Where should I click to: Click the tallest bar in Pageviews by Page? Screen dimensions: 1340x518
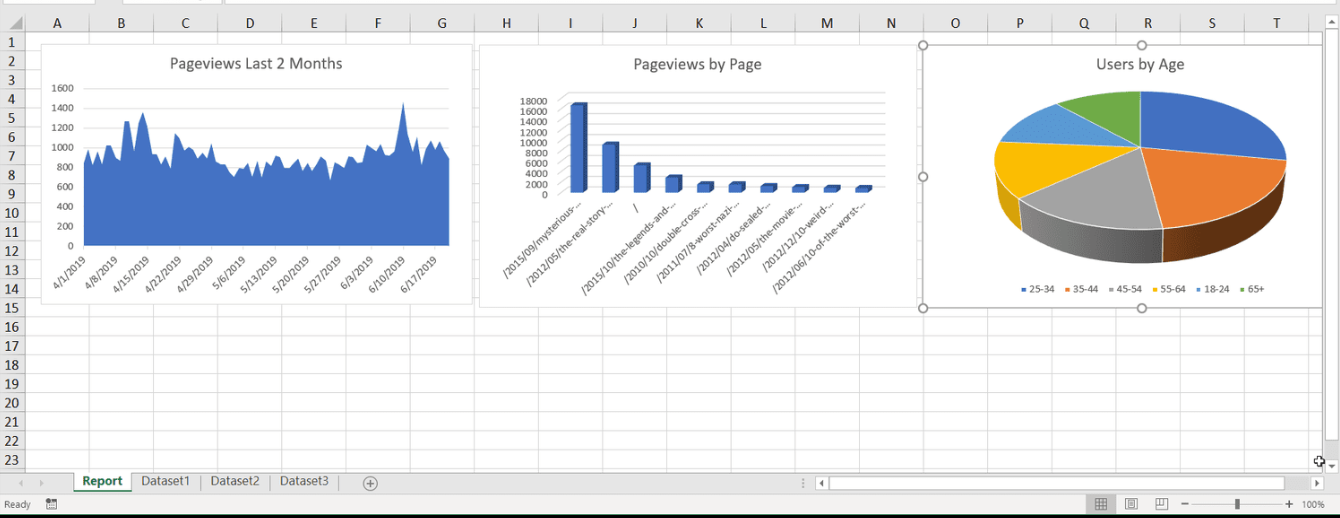click(578, 147)
